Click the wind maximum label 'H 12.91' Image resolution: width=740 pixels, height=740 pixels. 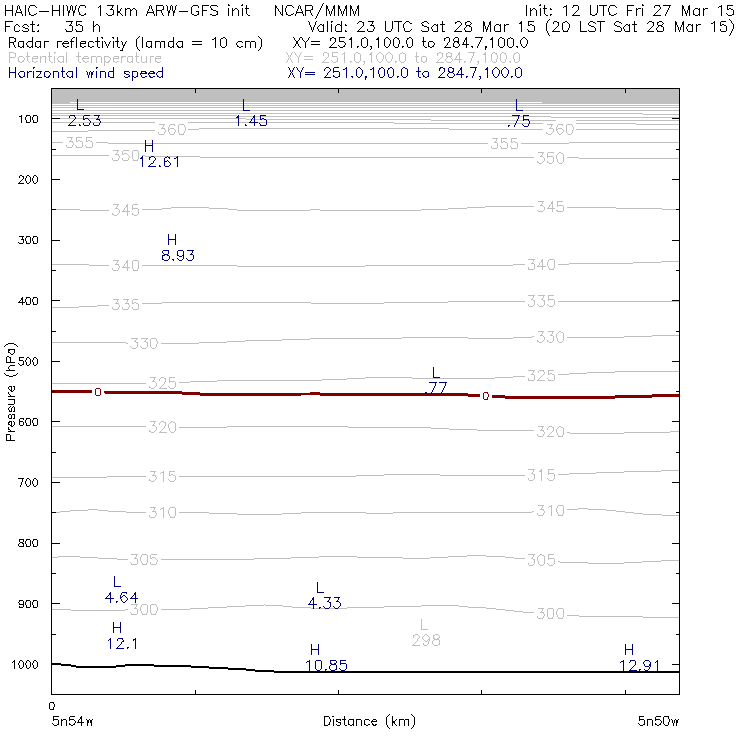(639, 658)
